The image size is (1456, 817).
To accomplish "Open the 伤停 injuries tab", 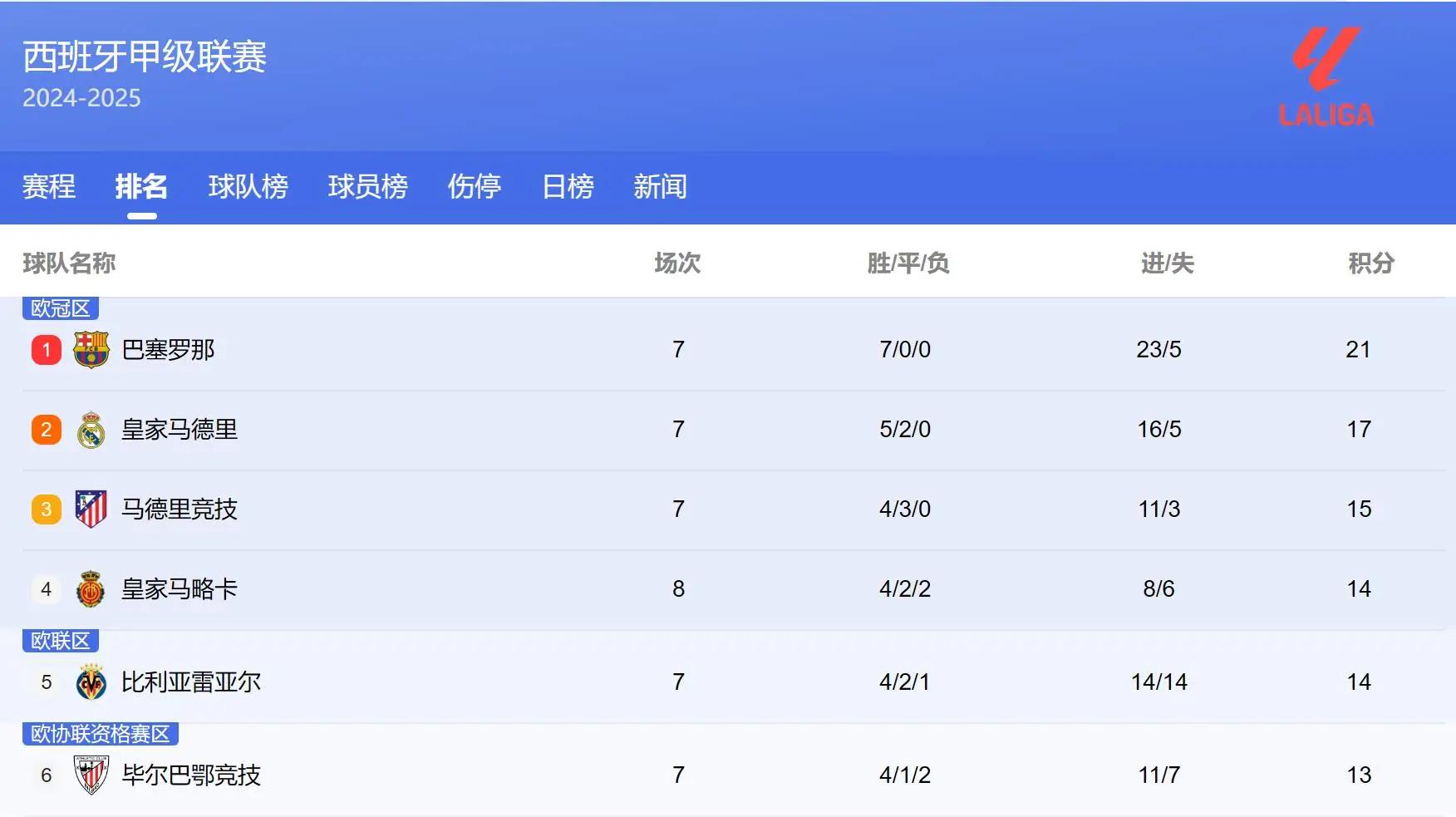I will (474, 186).
